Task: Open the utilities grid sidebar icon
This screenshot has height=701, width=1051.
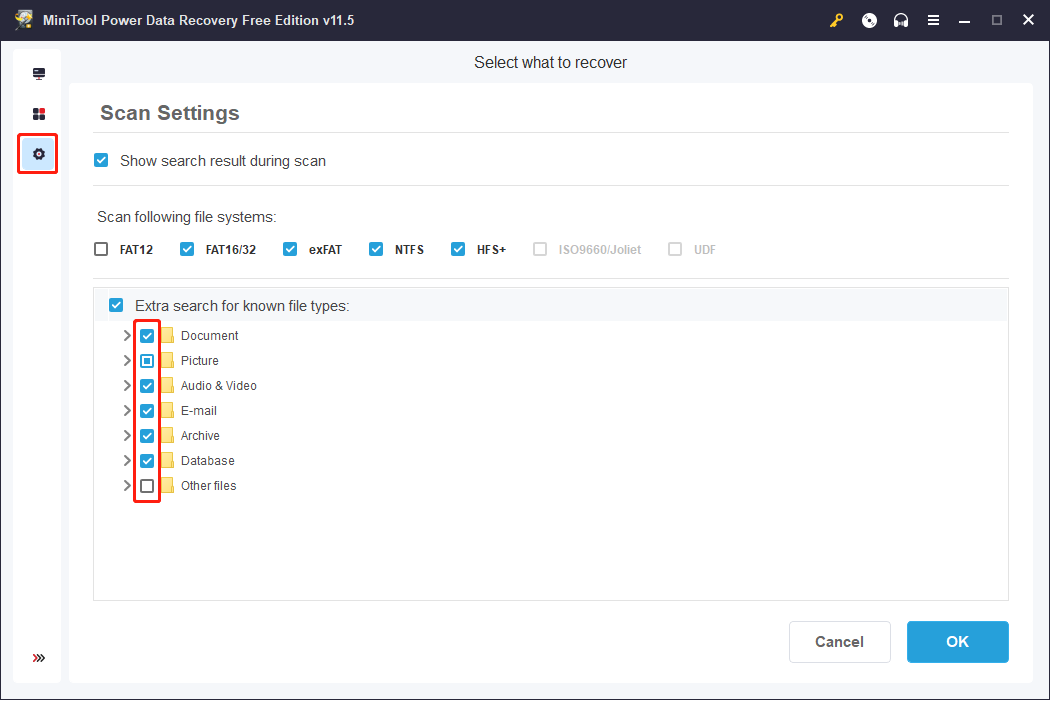Action: pos(39,114)
